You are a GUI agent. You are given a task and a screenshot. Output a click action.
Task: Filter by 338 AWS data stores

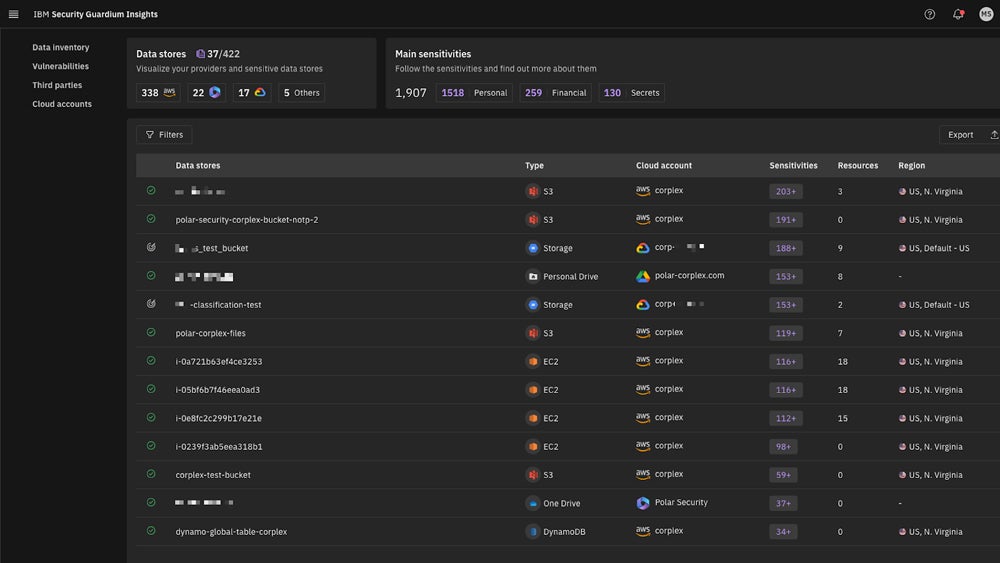pos(159,93)
